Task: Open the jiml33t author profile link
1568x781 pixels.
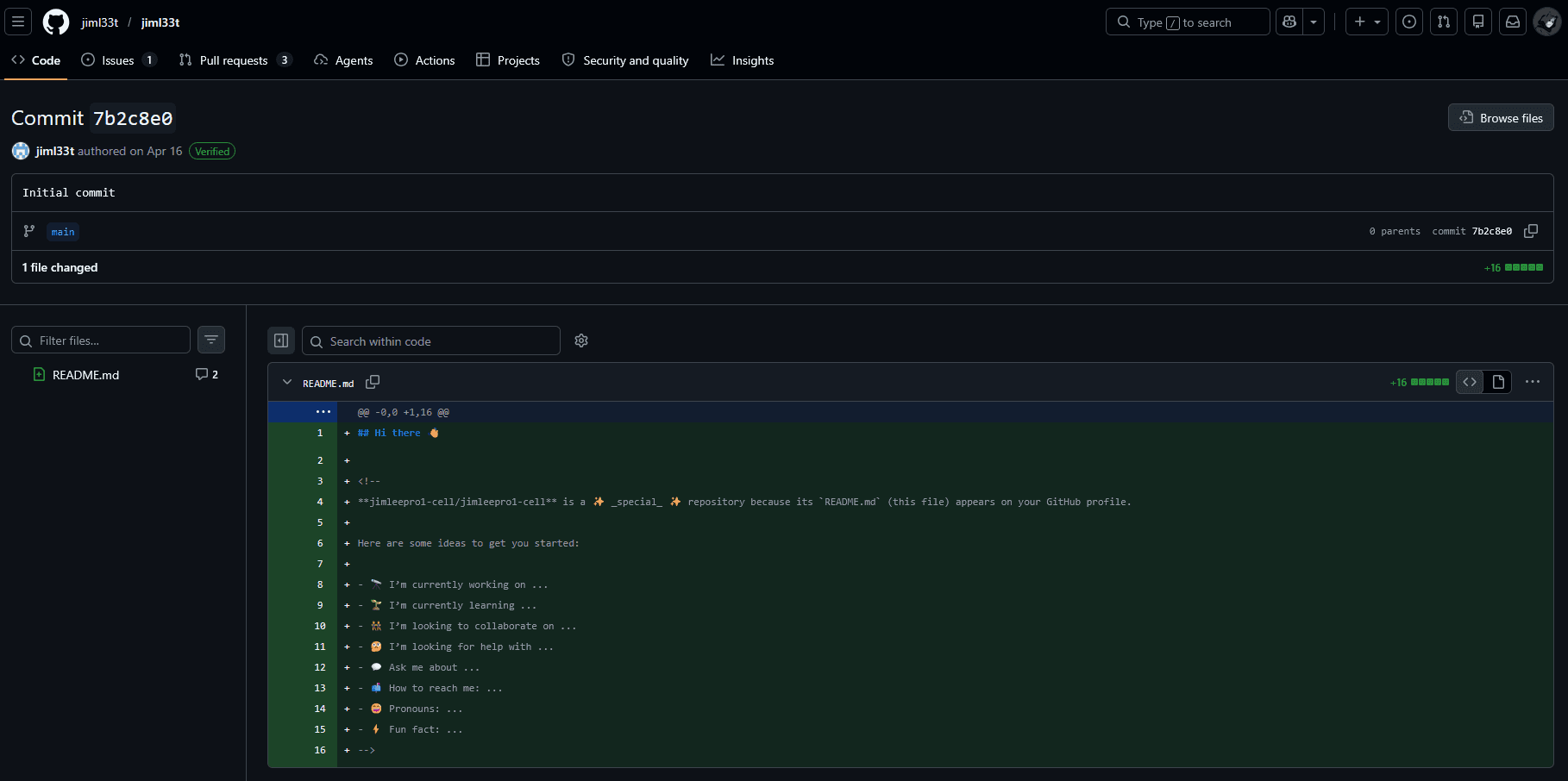Action: point(55,151)
